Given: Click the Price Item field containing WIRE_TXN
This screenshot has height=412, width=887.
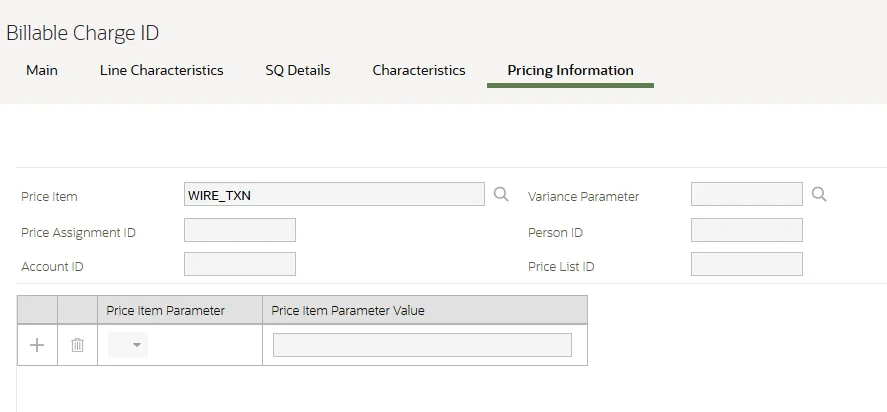Looking at the screenshot, I should click(334, 195).
